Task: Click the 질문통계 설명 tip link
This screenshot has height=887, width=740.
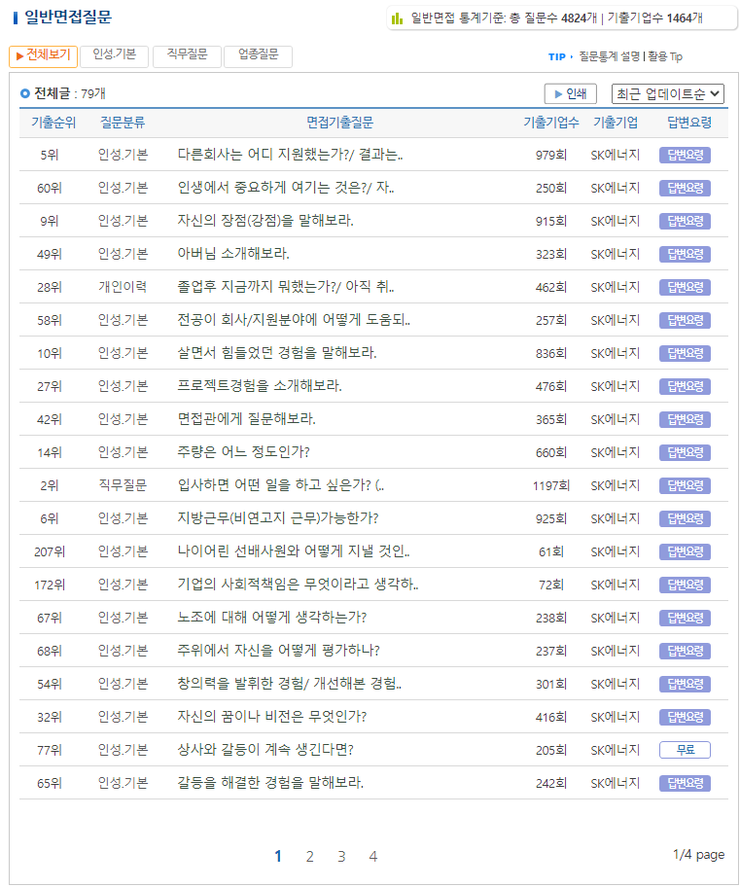Action: [x=610, y=57]
